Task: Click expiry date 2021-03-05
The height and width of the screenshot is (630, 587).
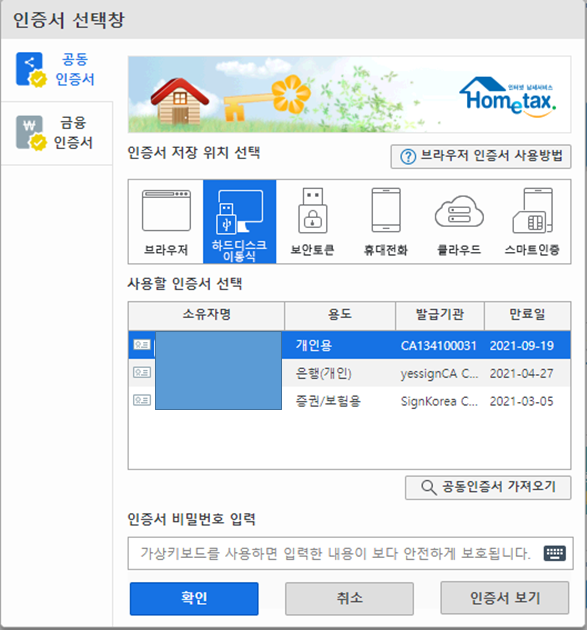Action: [x=522, y=401]
